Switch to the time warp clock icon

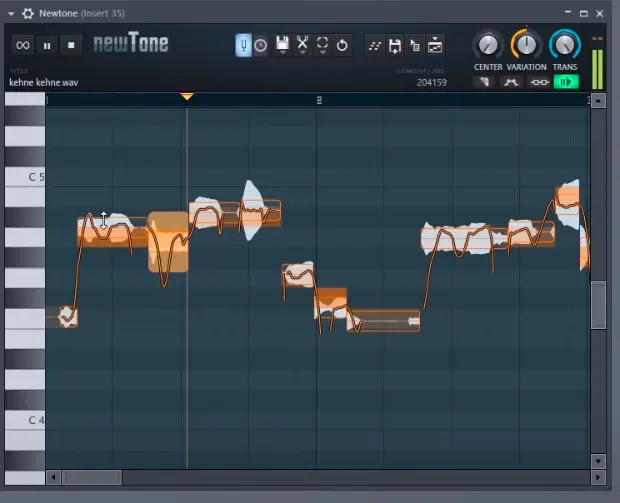[260, 45]
